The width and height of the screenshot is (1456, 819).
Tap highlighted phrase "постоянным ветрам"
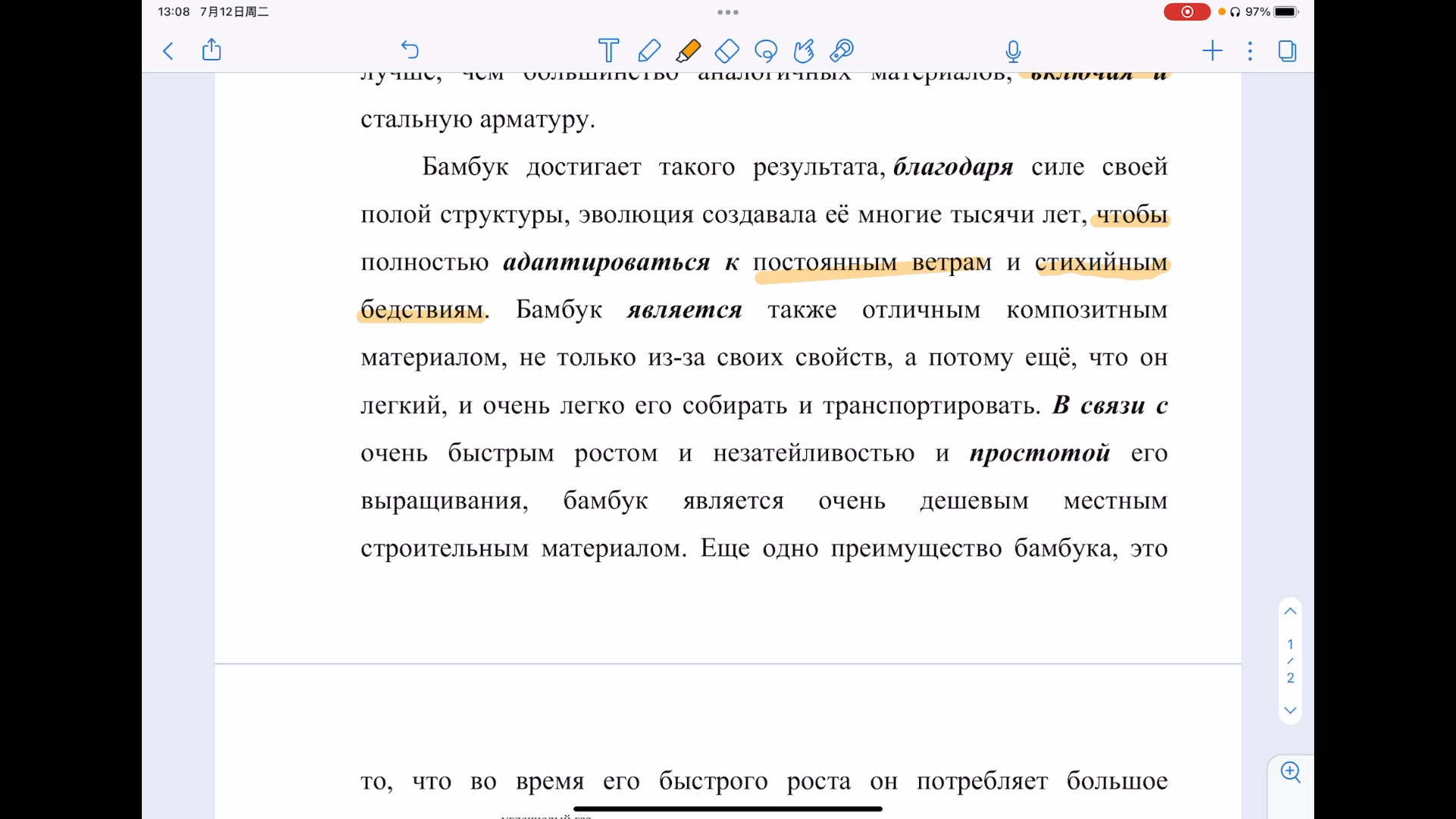pos(872,263)
